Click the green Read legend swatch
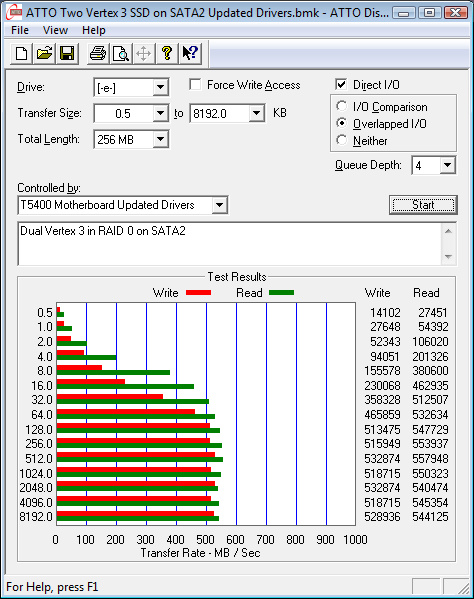The image size is (474, 599). (281, 293)
